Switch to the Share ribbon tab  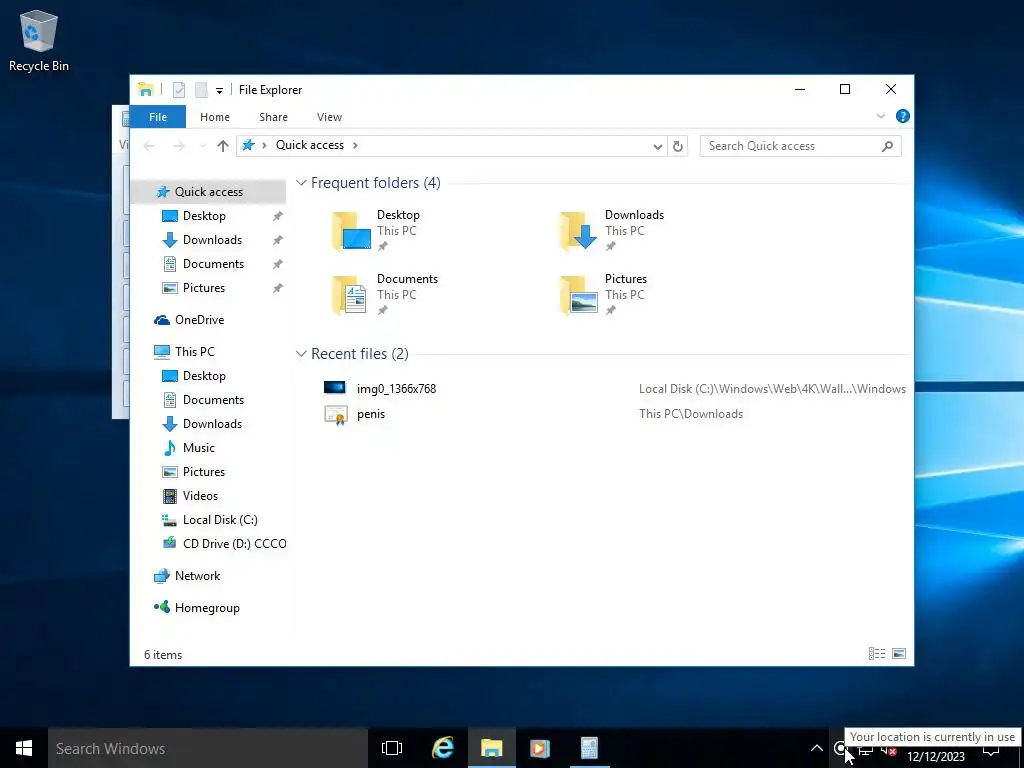pos(273,117)
